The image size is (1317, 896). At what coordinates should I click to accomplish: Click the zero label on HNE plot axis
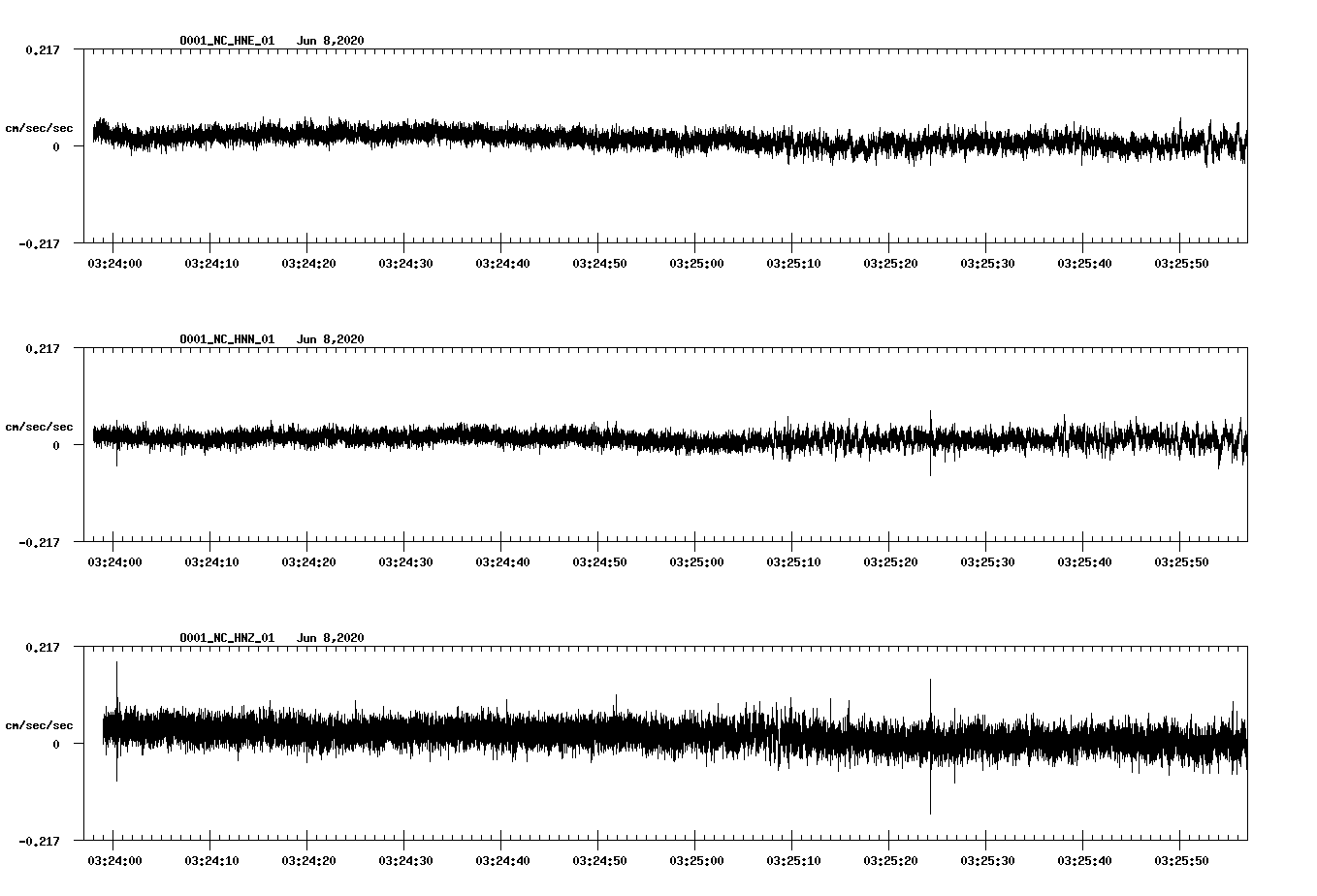(56, 146)
